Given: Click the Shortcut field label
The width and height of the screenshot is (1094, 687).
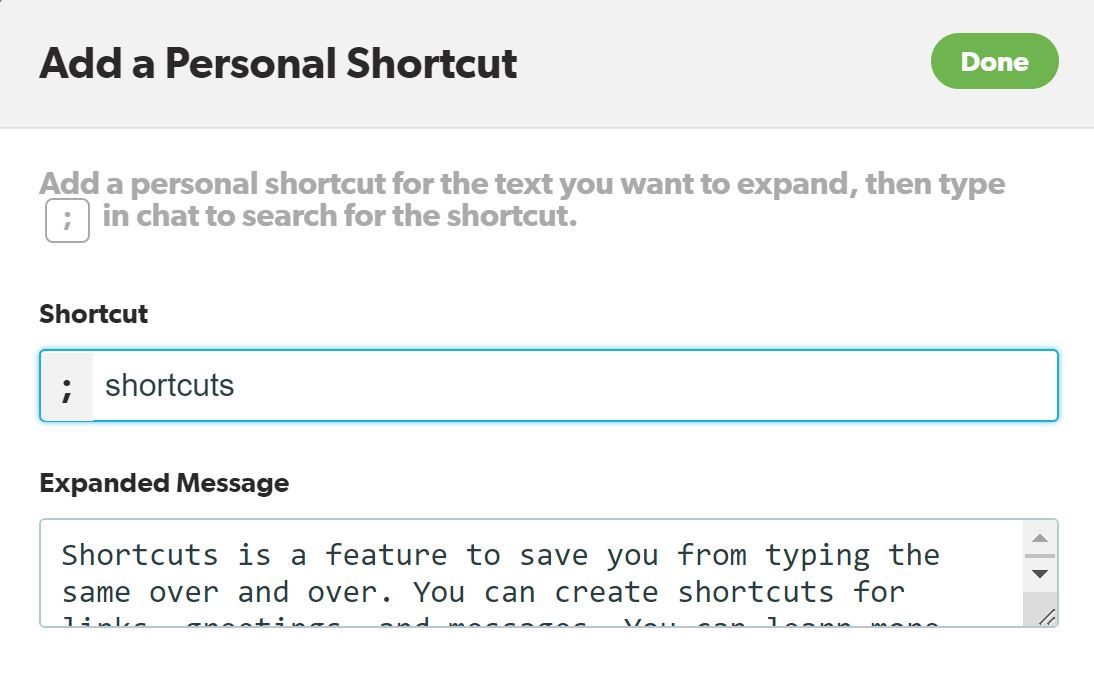Looking at the screenshot, I should pyautogui.click(x=93, y=314).
